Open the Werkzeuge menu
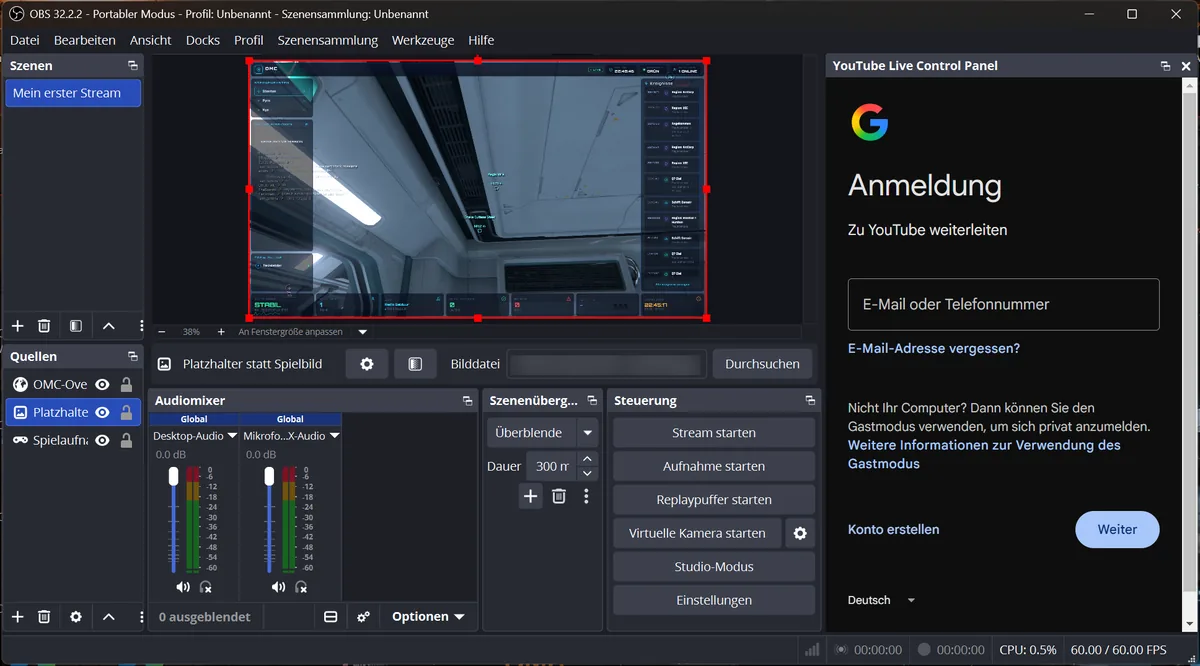The image size is (1200, 666). point(423,40)
